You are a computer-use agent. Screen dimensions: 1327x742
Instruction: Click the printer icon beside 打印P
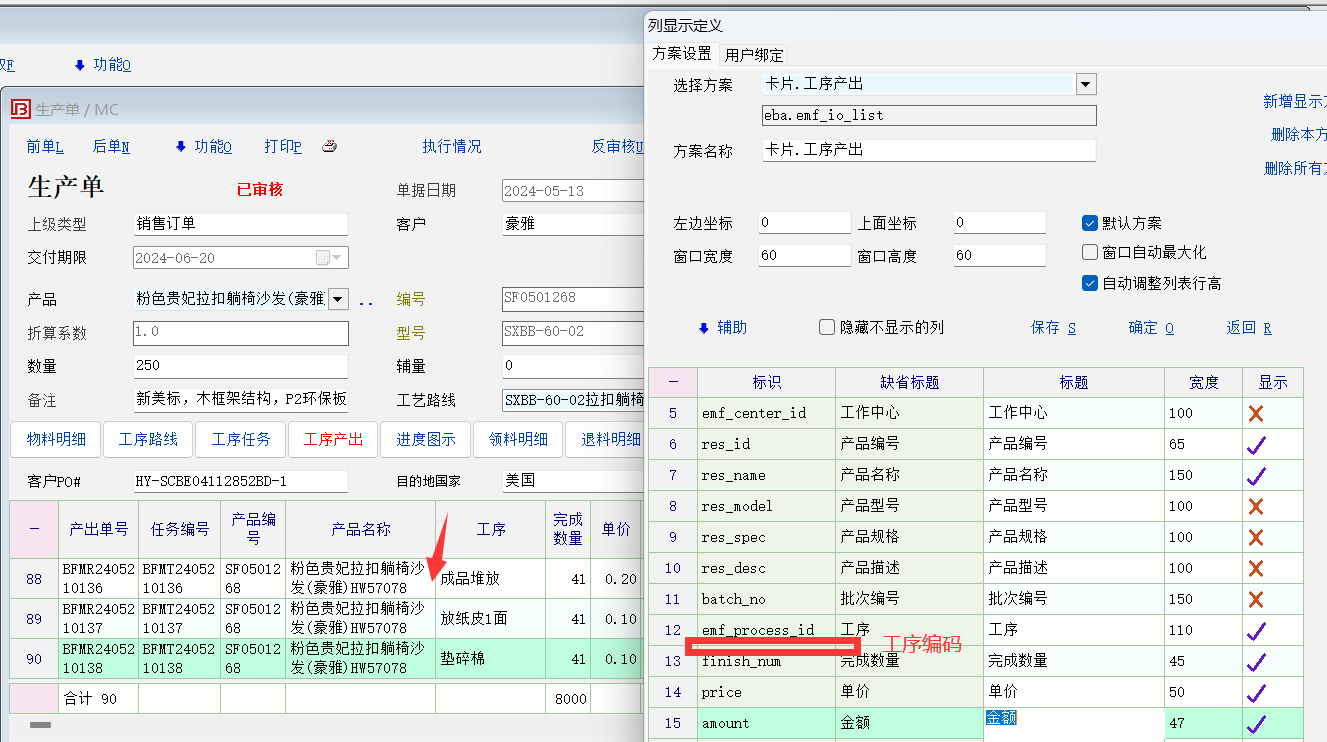(x=330, y=147)
